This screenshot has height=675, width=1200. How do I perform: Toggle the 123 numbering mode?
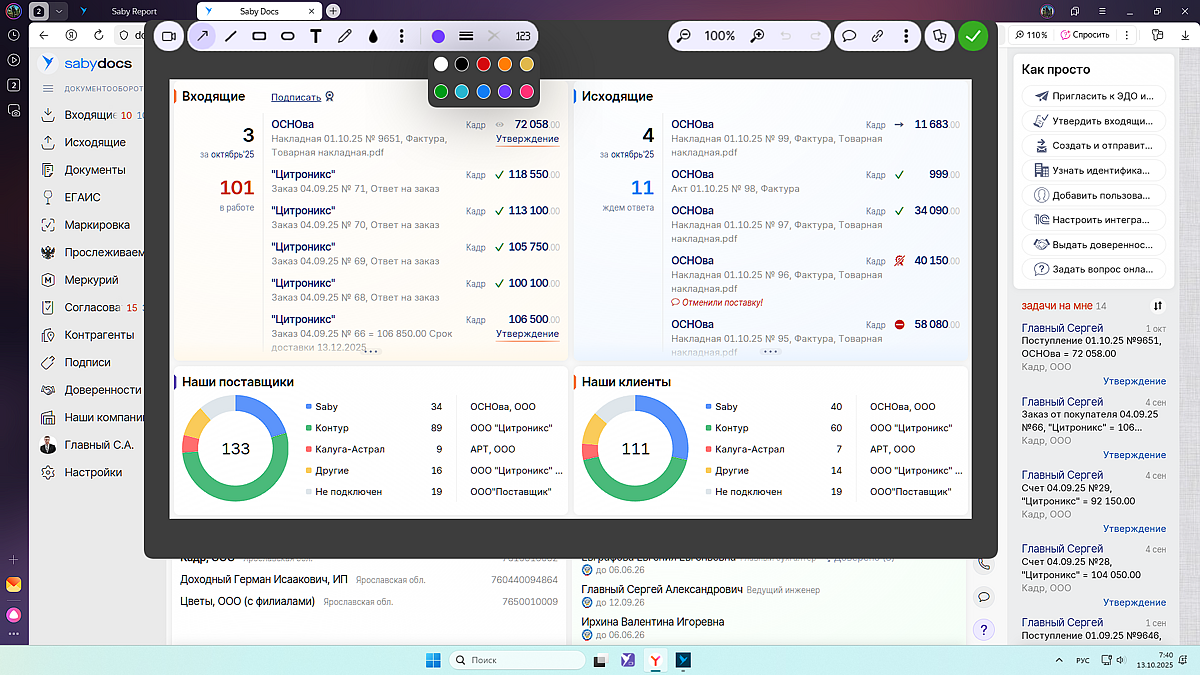pos(522,36)
